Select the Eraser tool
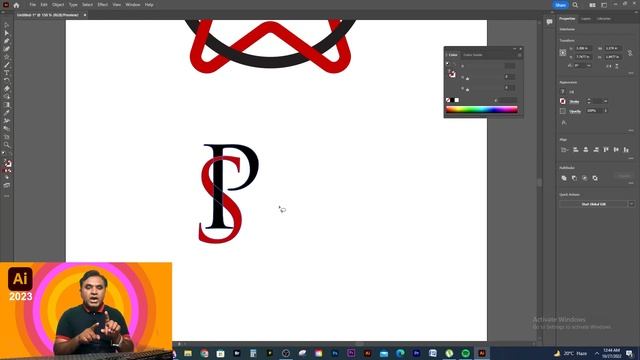Image resolution: width=640 pixels, height=360 pixels. tap(7, 89)
